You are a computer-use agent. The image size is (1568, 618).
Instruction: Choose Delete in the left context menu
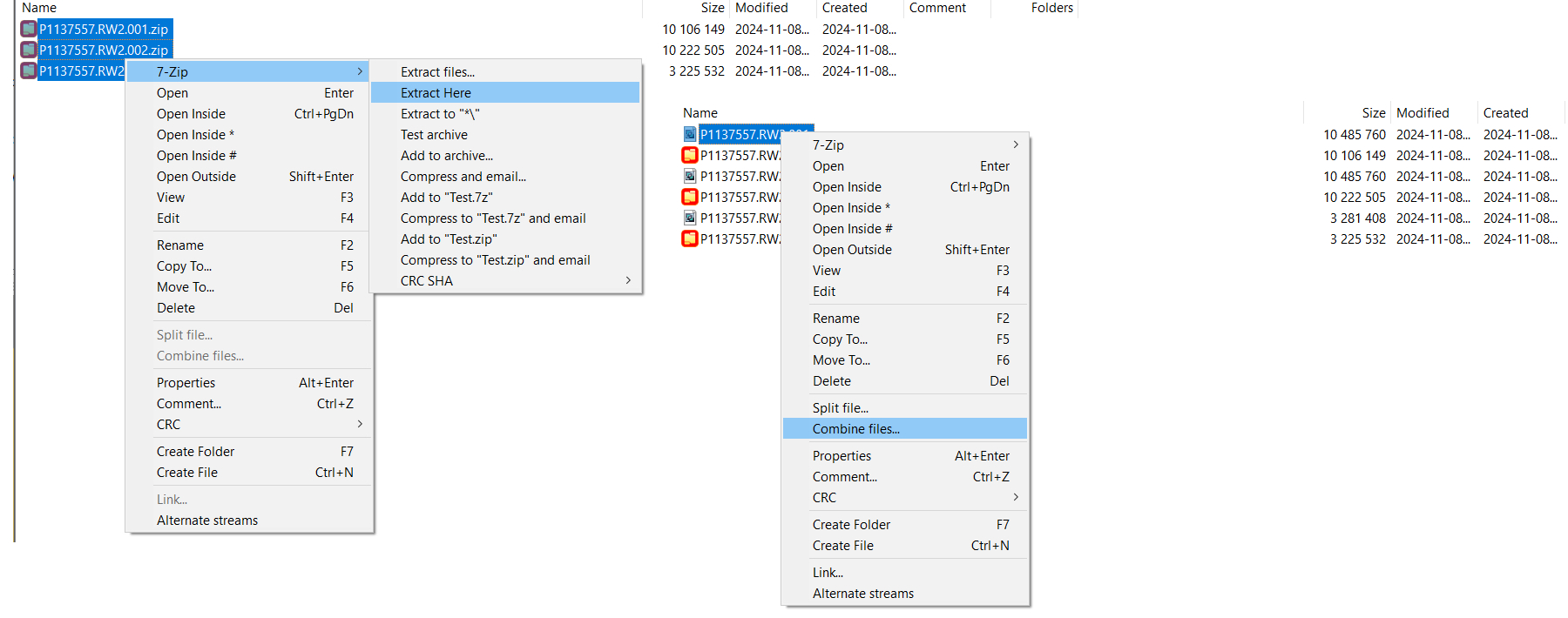(249, 307)
